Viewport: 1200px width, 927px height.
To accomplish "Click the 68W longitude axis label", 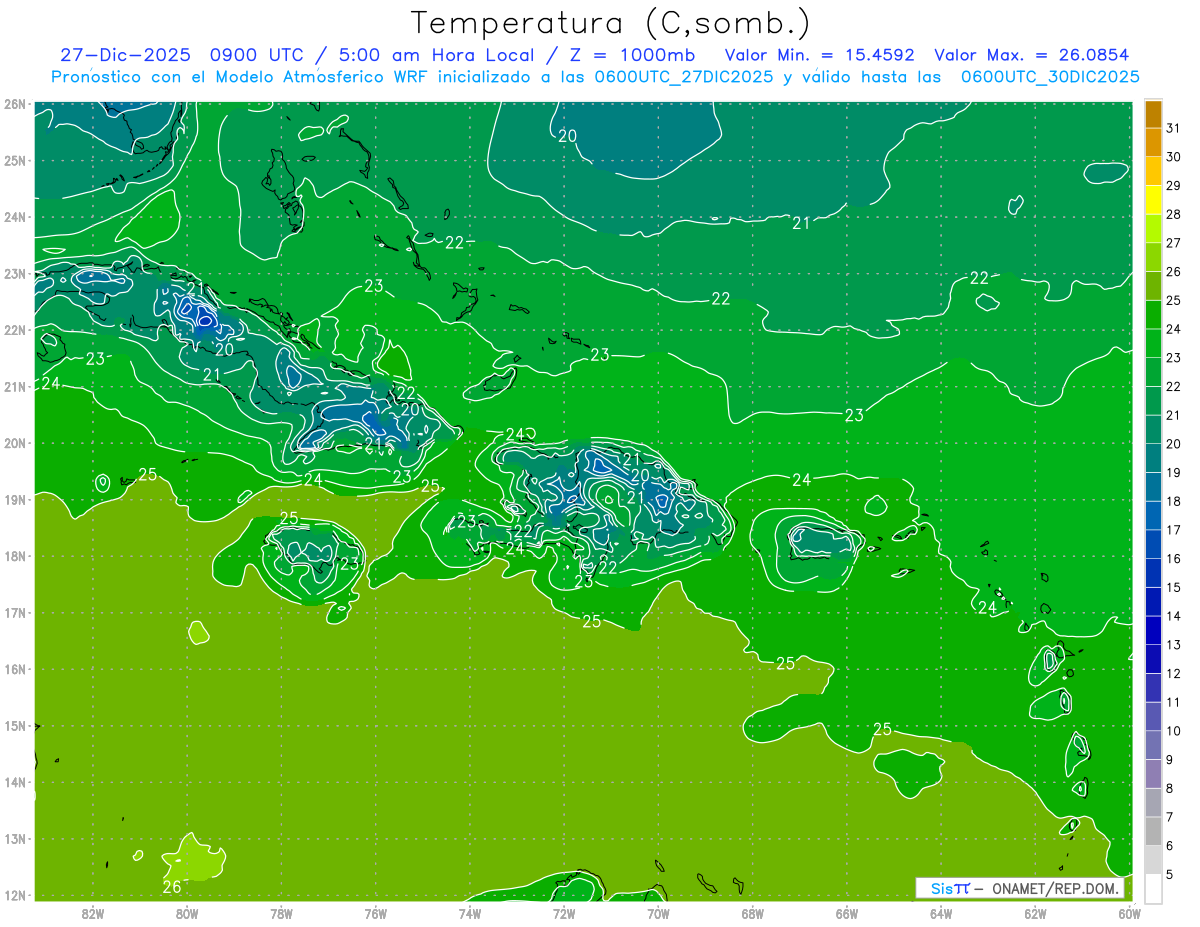I will click(753, 914).
